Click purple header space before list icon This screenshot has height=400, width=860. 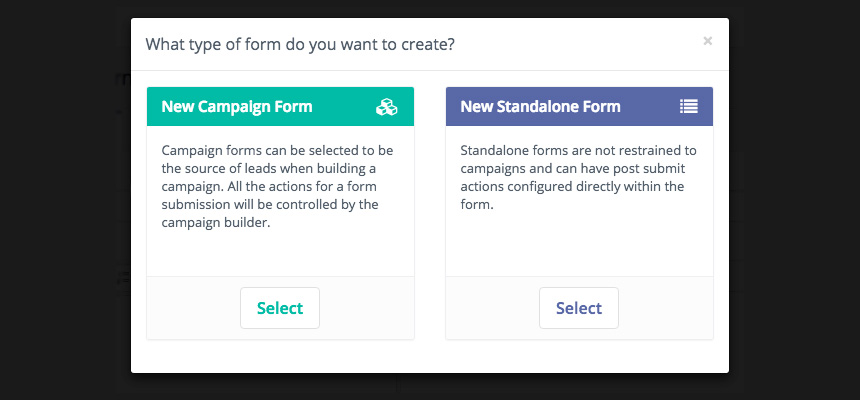pos(650,106)
